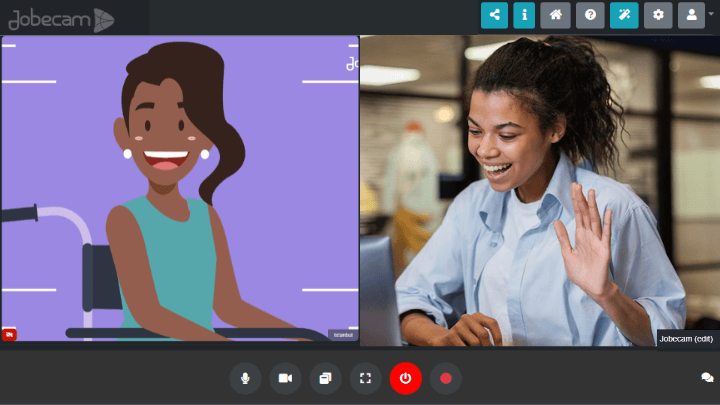Click the share icon in top toolbar

point(494,15)
